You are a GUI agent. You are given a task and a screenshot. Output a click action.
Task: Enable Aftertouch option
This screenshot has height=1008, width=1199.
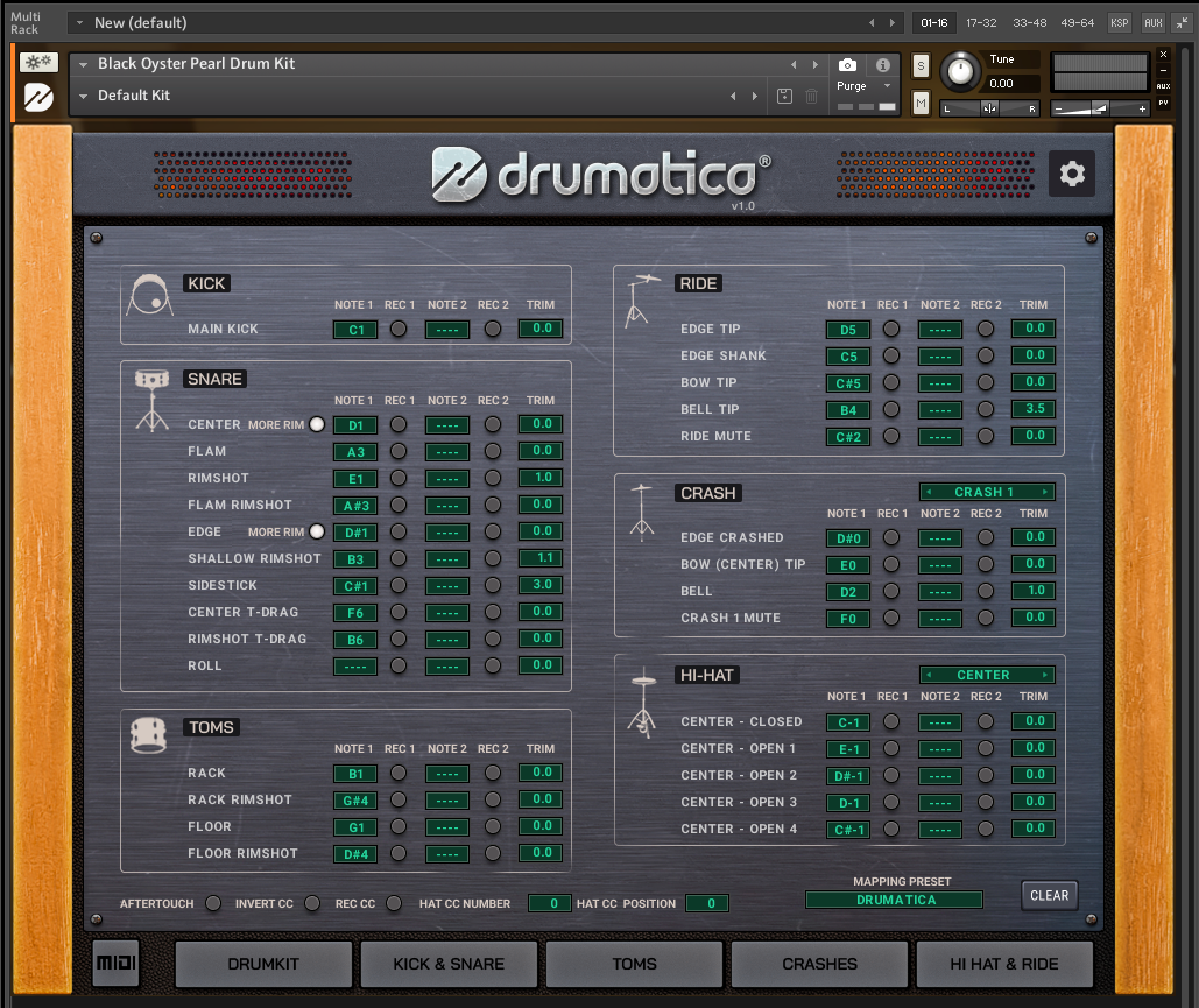click(213, 903)
